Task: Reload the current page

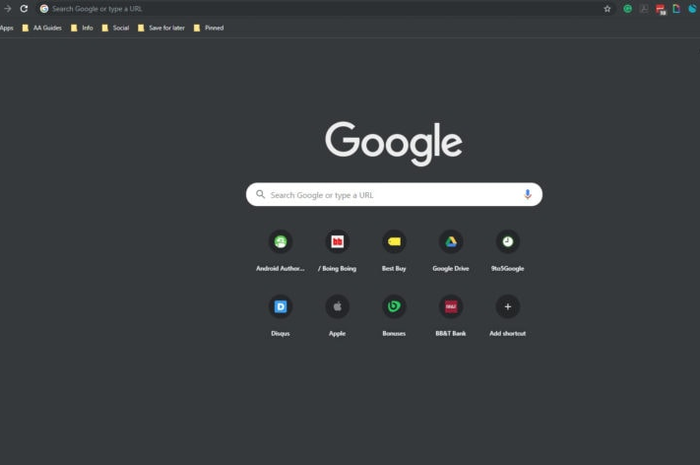Action: 24,8
